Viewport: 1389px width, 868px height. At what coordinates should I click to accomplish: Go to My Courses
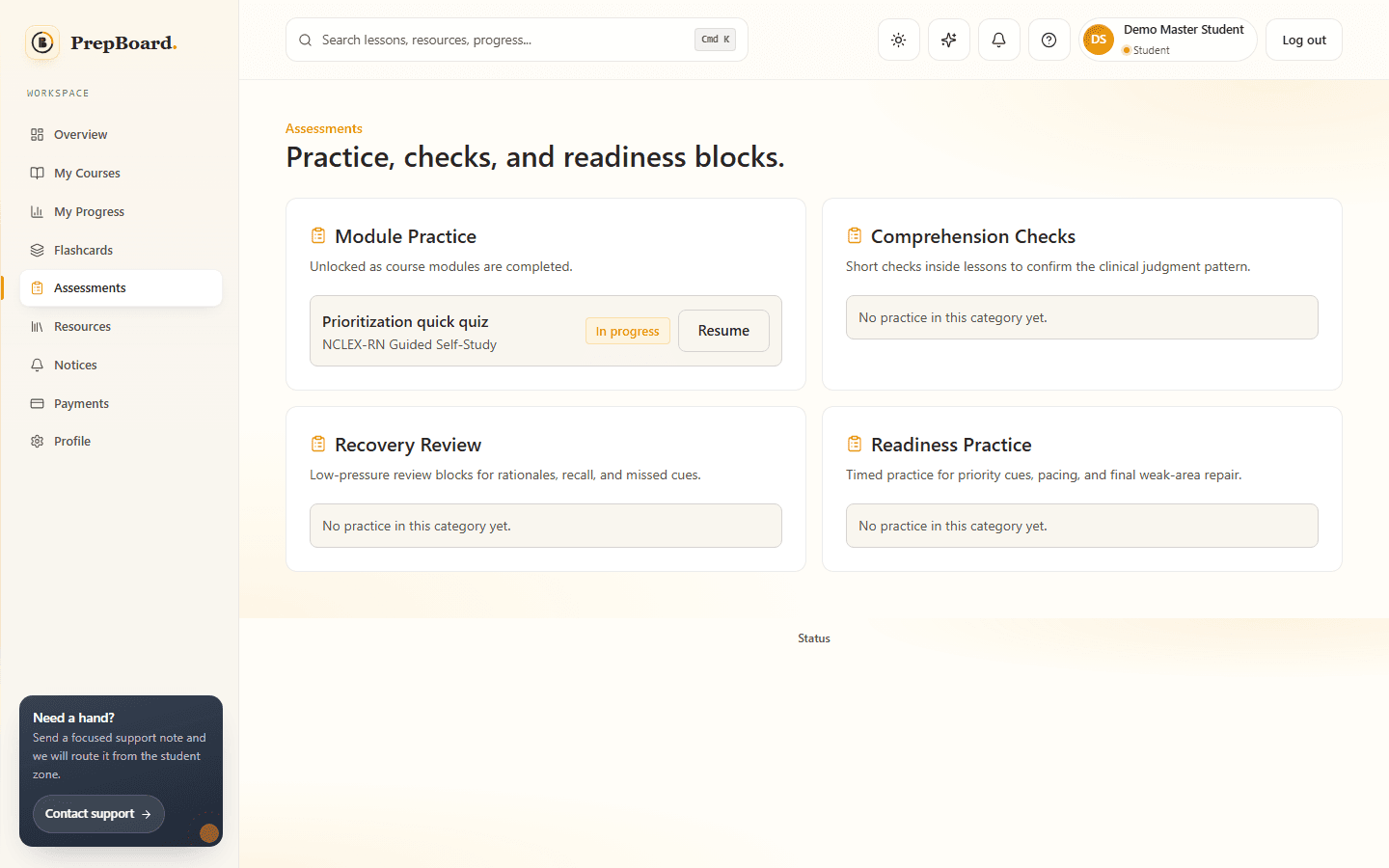pos(121,173)
